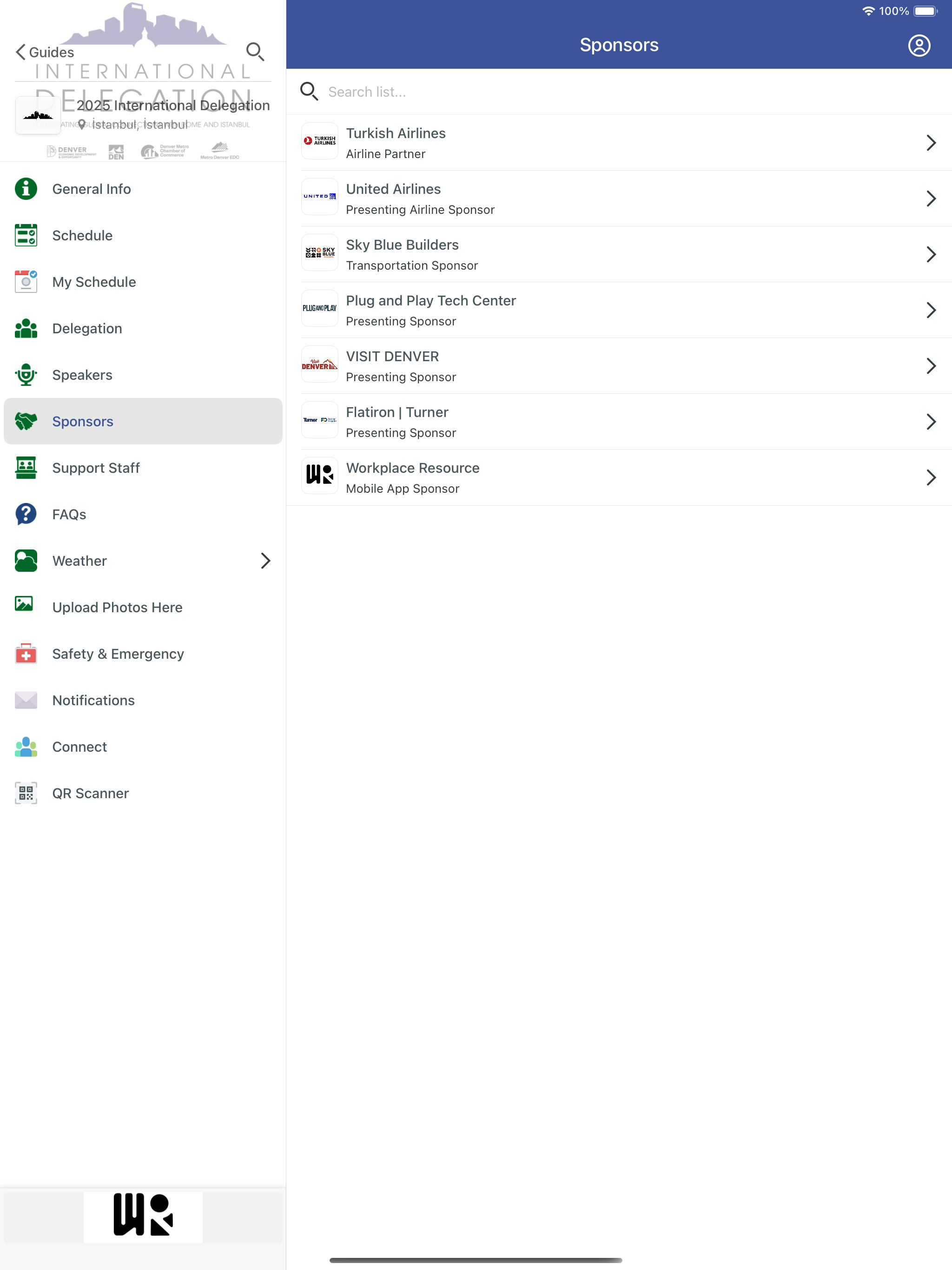
Task: Tap the Flatiron Turner logo
Action: [320, 419]
